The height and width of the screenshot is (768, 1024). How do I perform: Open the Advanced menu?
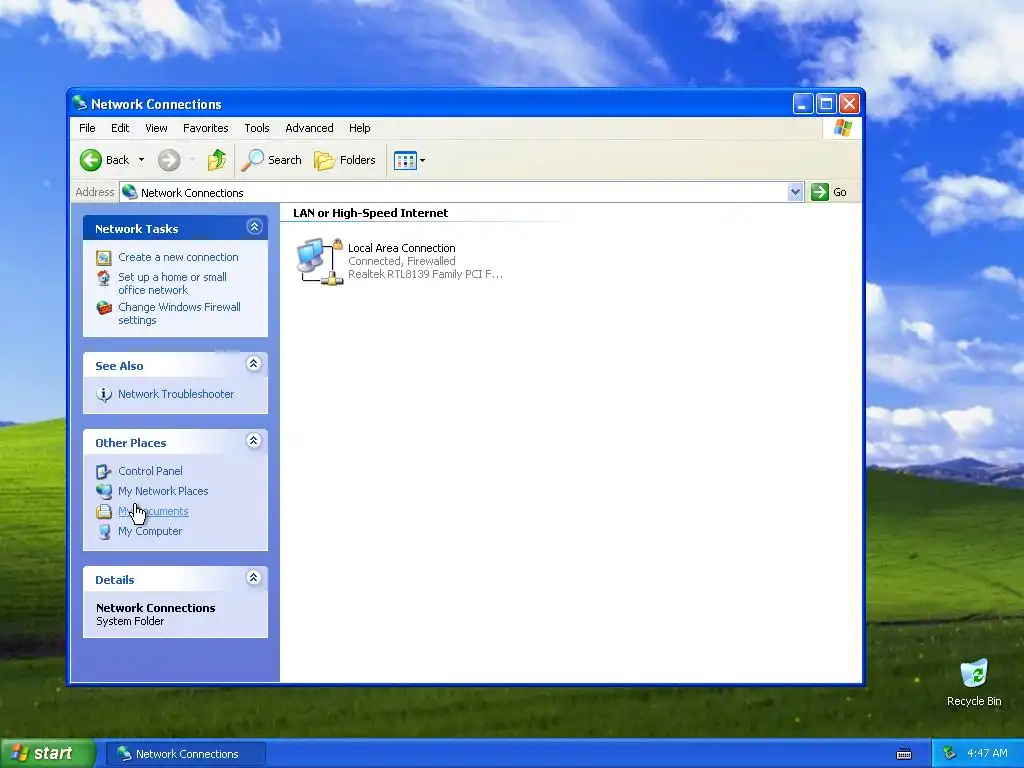pos(309,128)
